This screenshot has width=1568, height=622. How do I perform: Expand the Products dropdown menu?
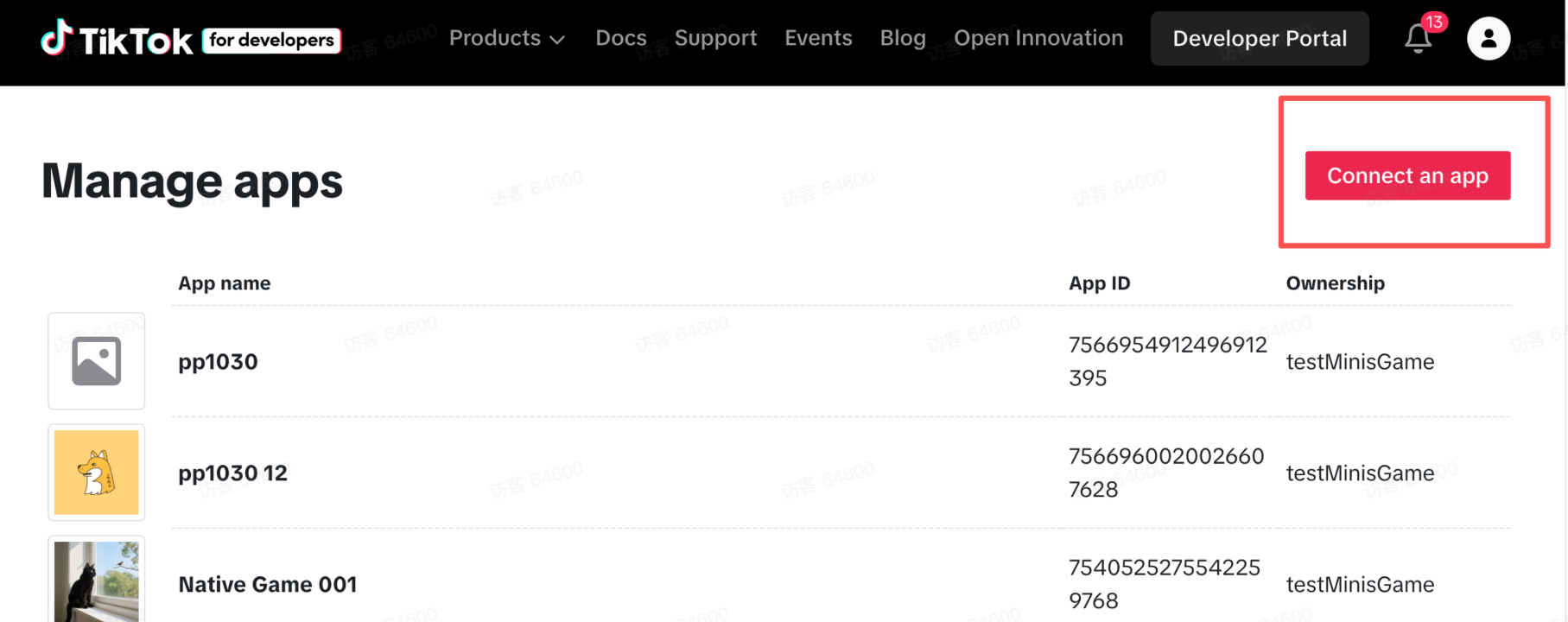coord(495,38)
